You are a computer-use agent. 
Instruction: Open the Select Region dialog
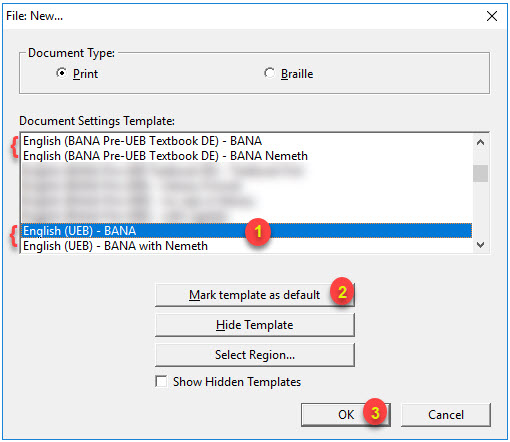coord(255,355)
